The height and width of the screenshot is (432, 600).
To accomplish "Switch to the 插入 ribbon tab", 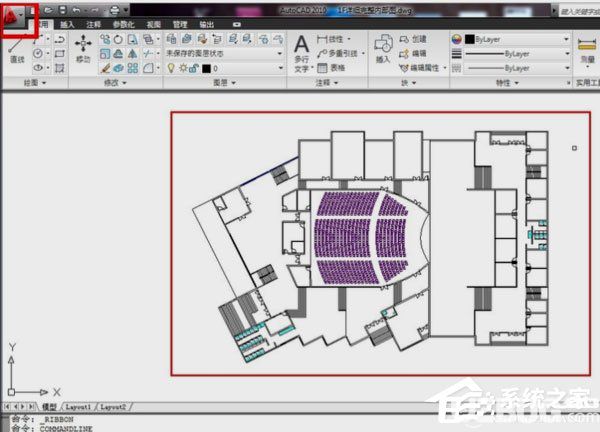I will tap(67, 24).
